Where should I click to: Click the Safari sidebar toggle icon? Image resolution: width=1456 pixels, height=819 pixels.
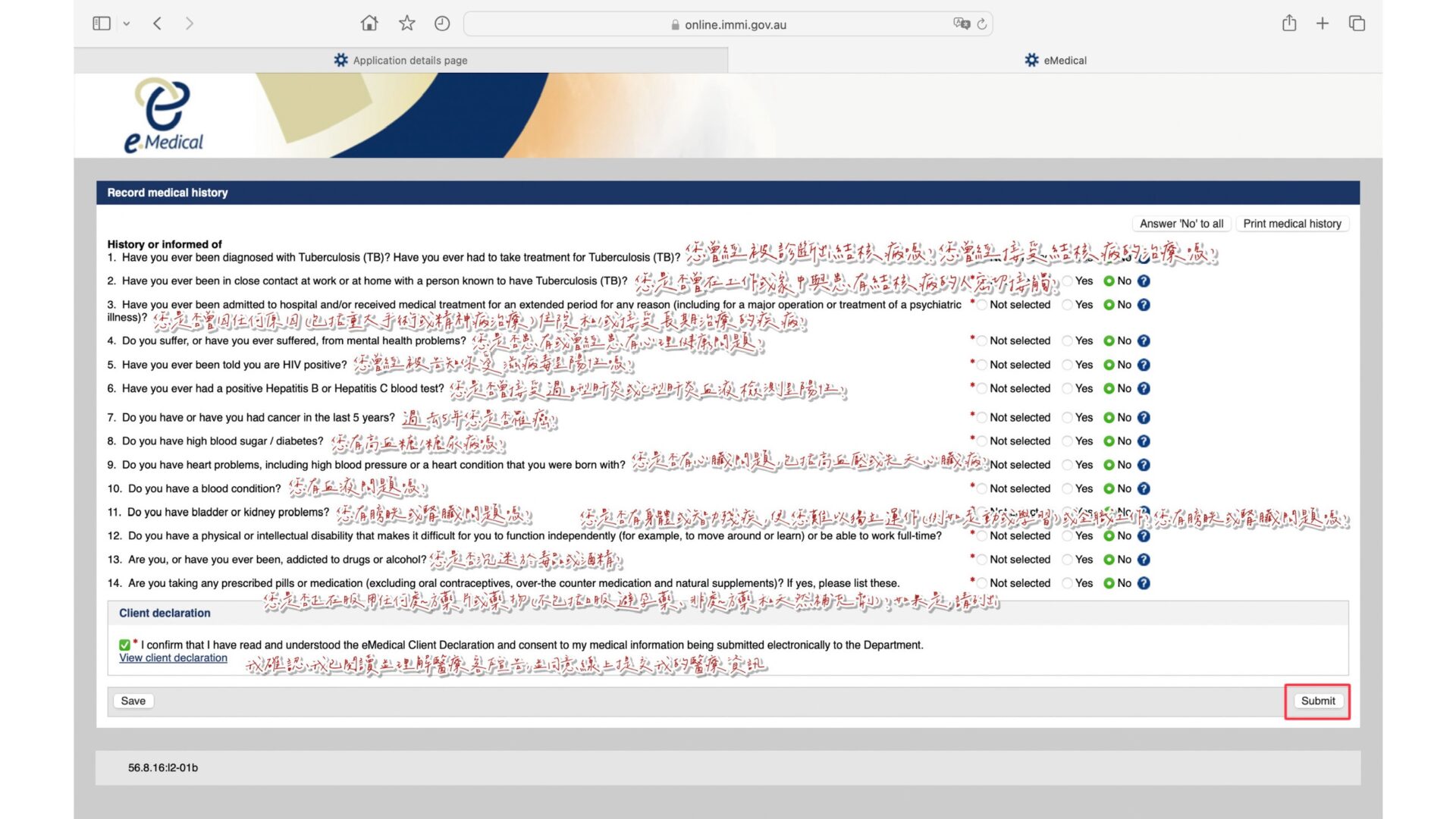pyautogui.click(x=101, y=24)
